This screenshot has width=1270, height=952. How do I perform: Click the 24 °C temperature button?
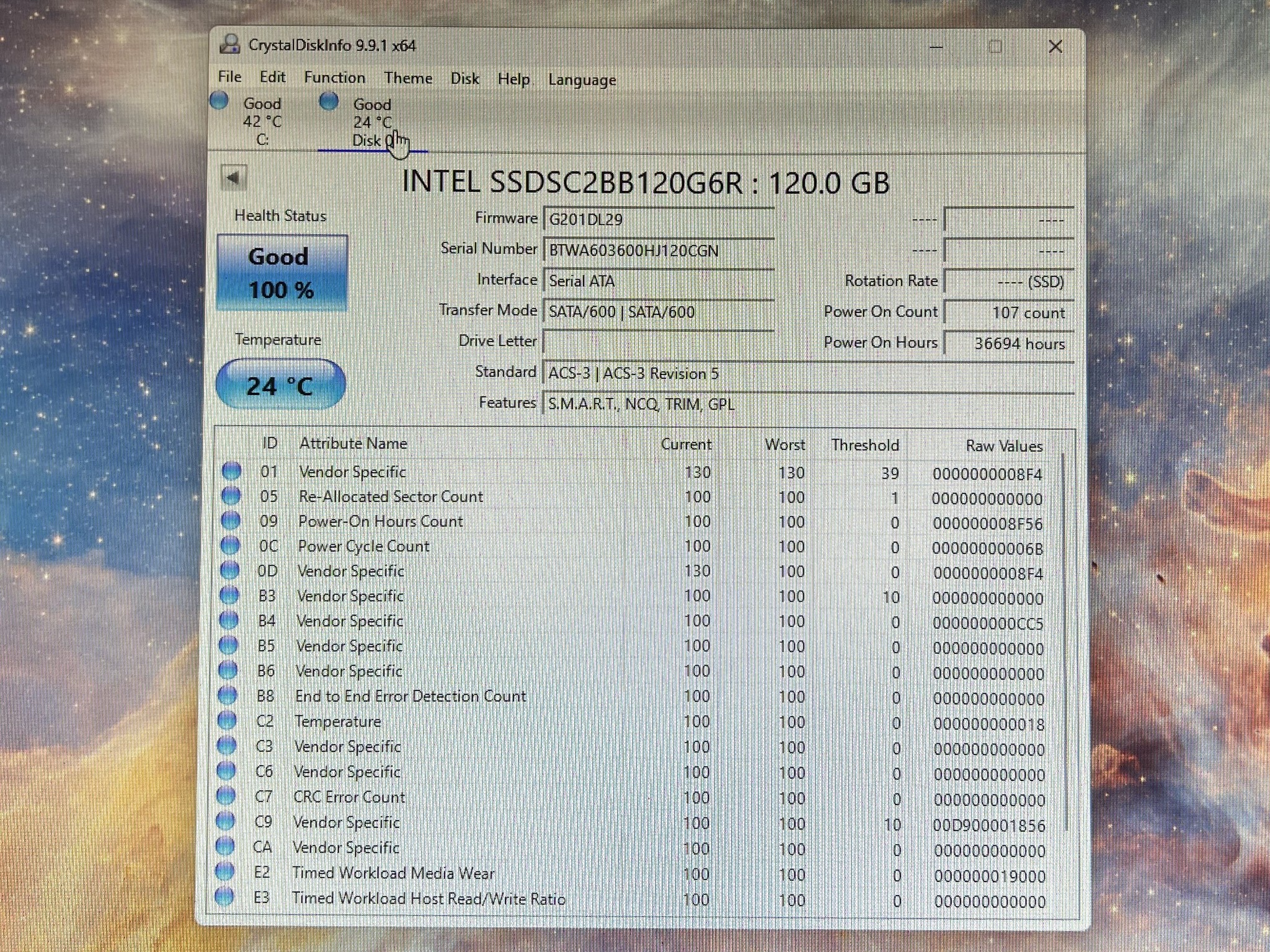coord(280,384)
